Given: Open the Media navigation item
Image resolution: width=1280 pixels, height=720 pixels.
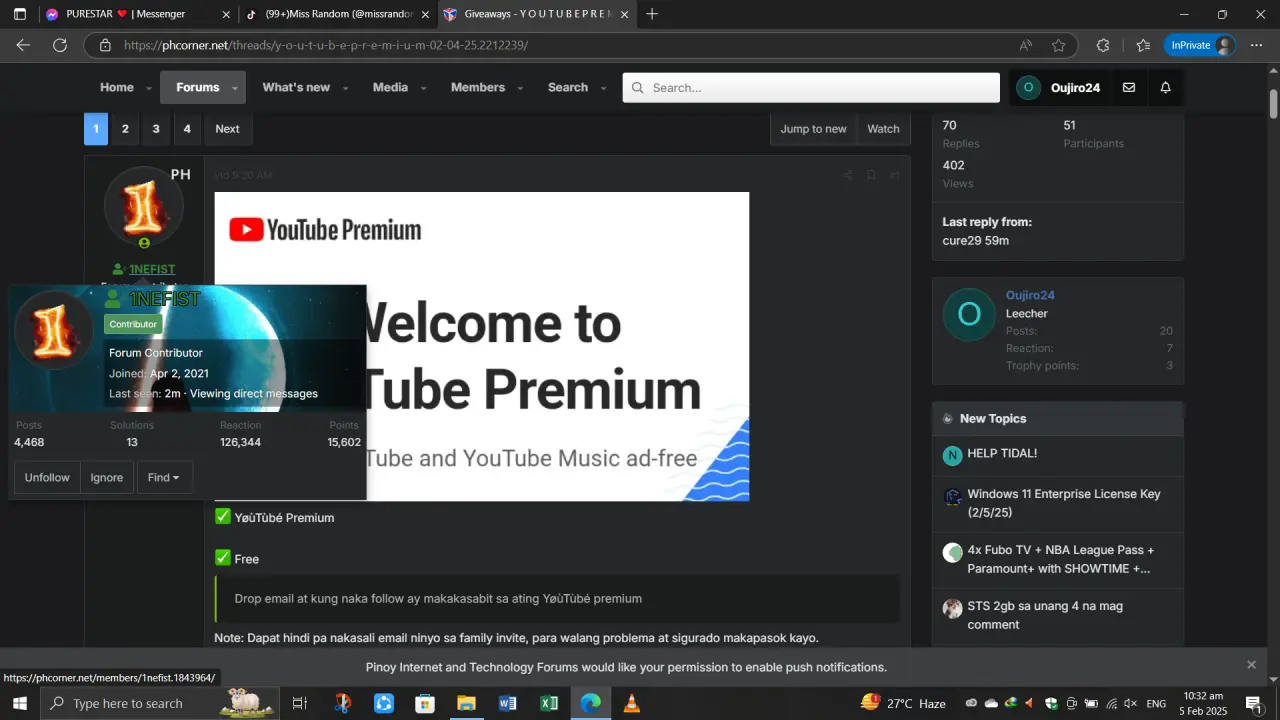Looking at the screenshot, I should 390,87.
